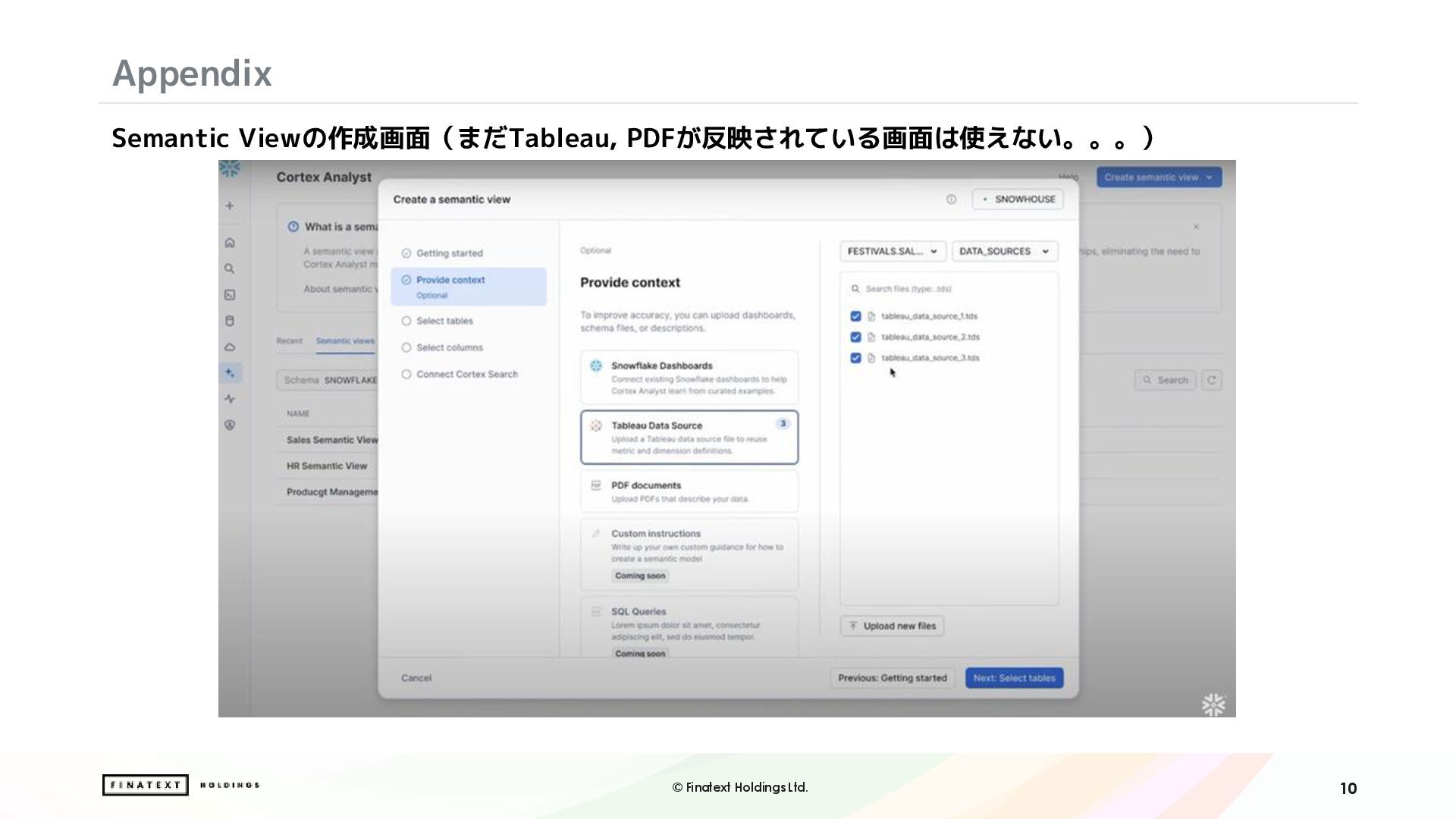The height and width of the screenshot is (819, 1456).
Task: Select the Tableau Data Source context card
Action: (689, 438)
